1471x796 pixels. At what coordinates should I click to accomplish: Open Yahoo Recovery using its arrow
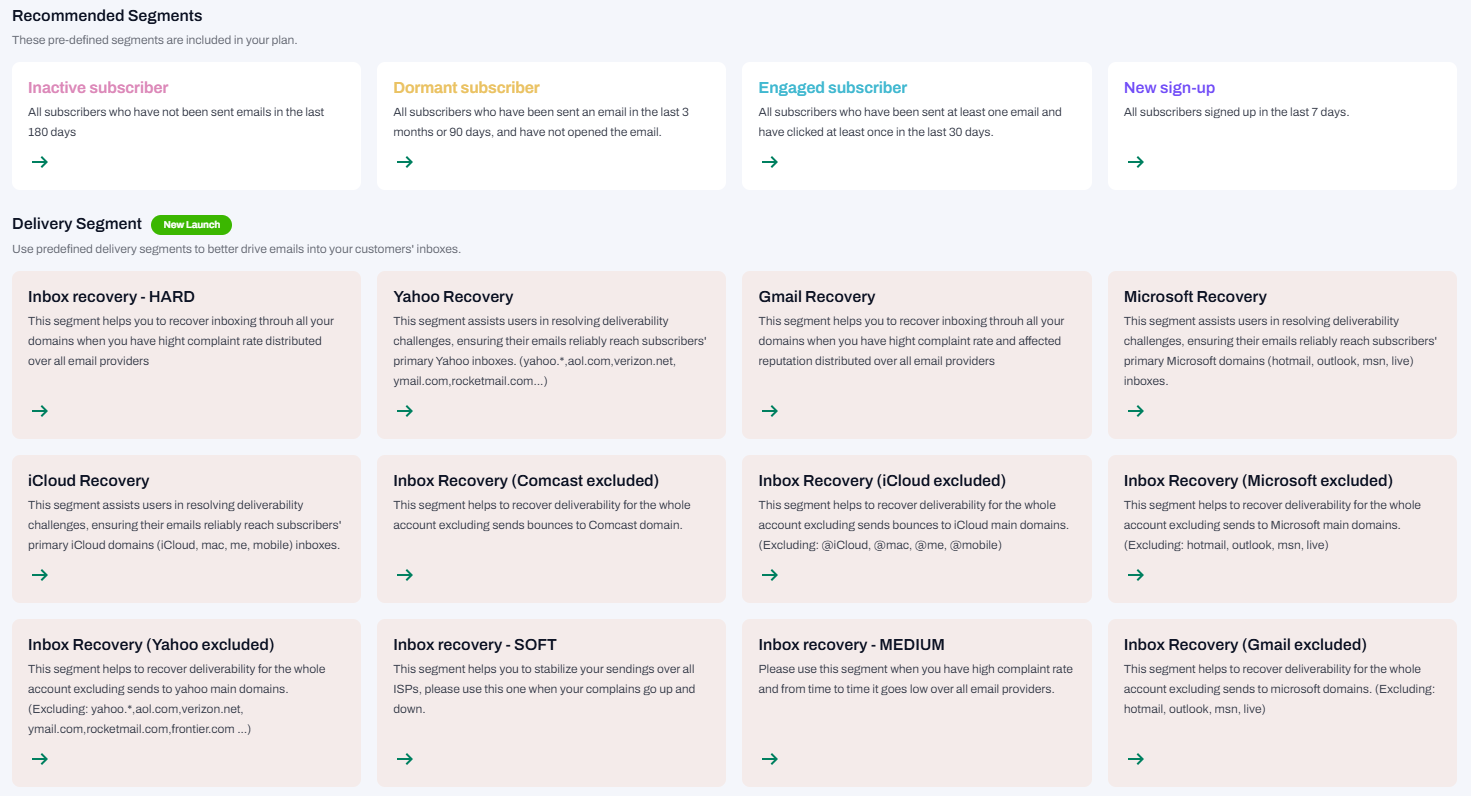[404, 411]
